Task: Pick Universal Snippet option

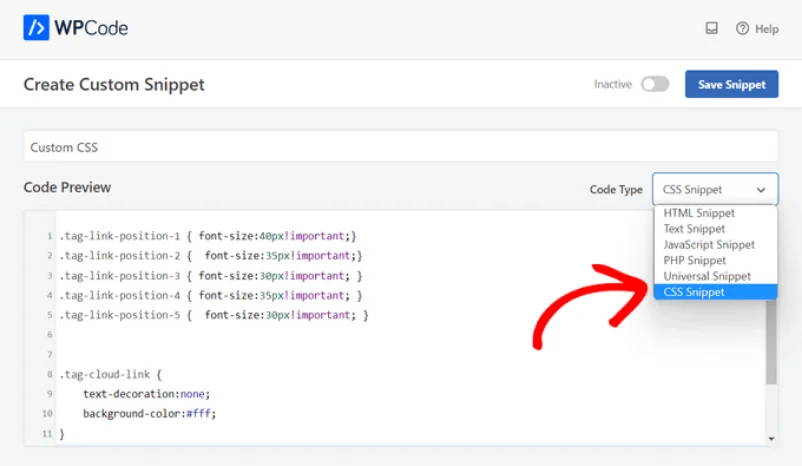Action: click(715, 276)
